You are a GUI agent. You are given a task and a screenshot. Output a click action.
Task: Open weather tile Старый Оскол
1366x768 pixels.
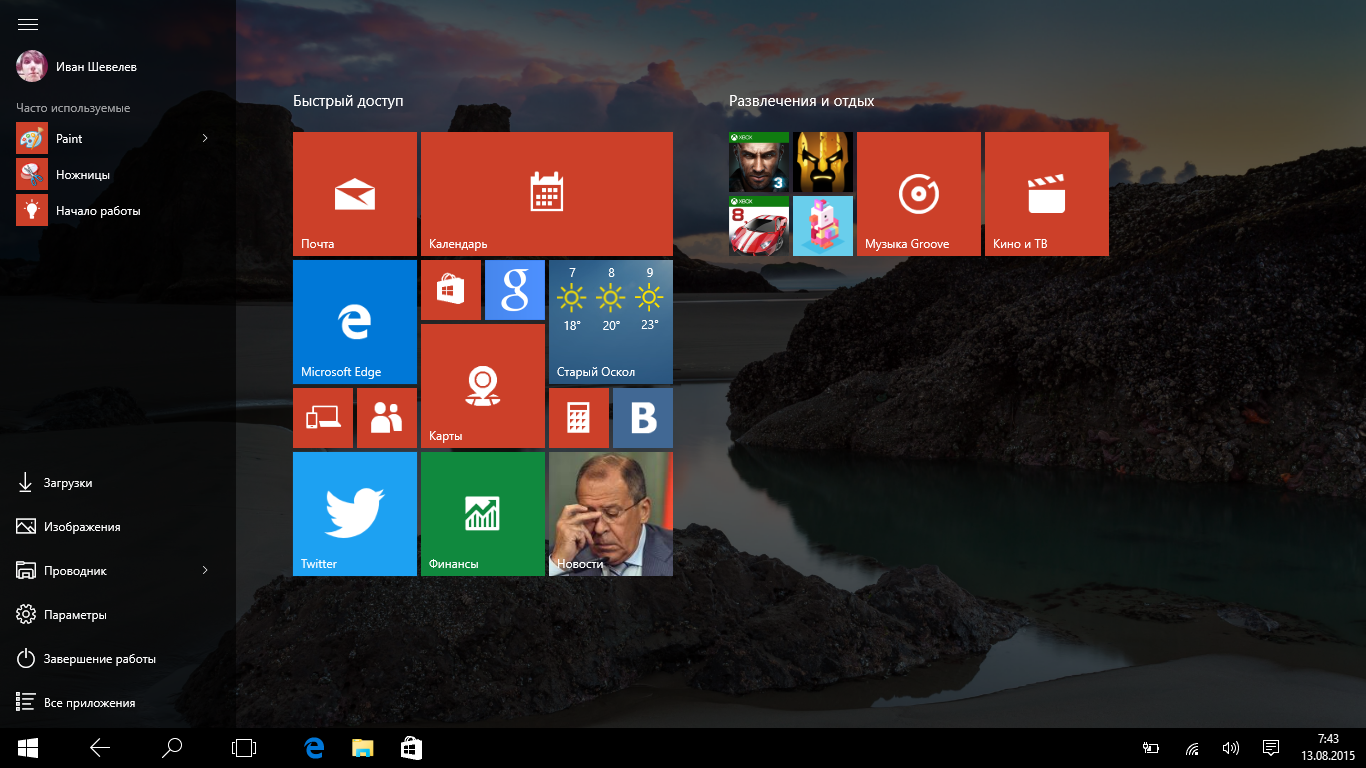click(611, 322)
